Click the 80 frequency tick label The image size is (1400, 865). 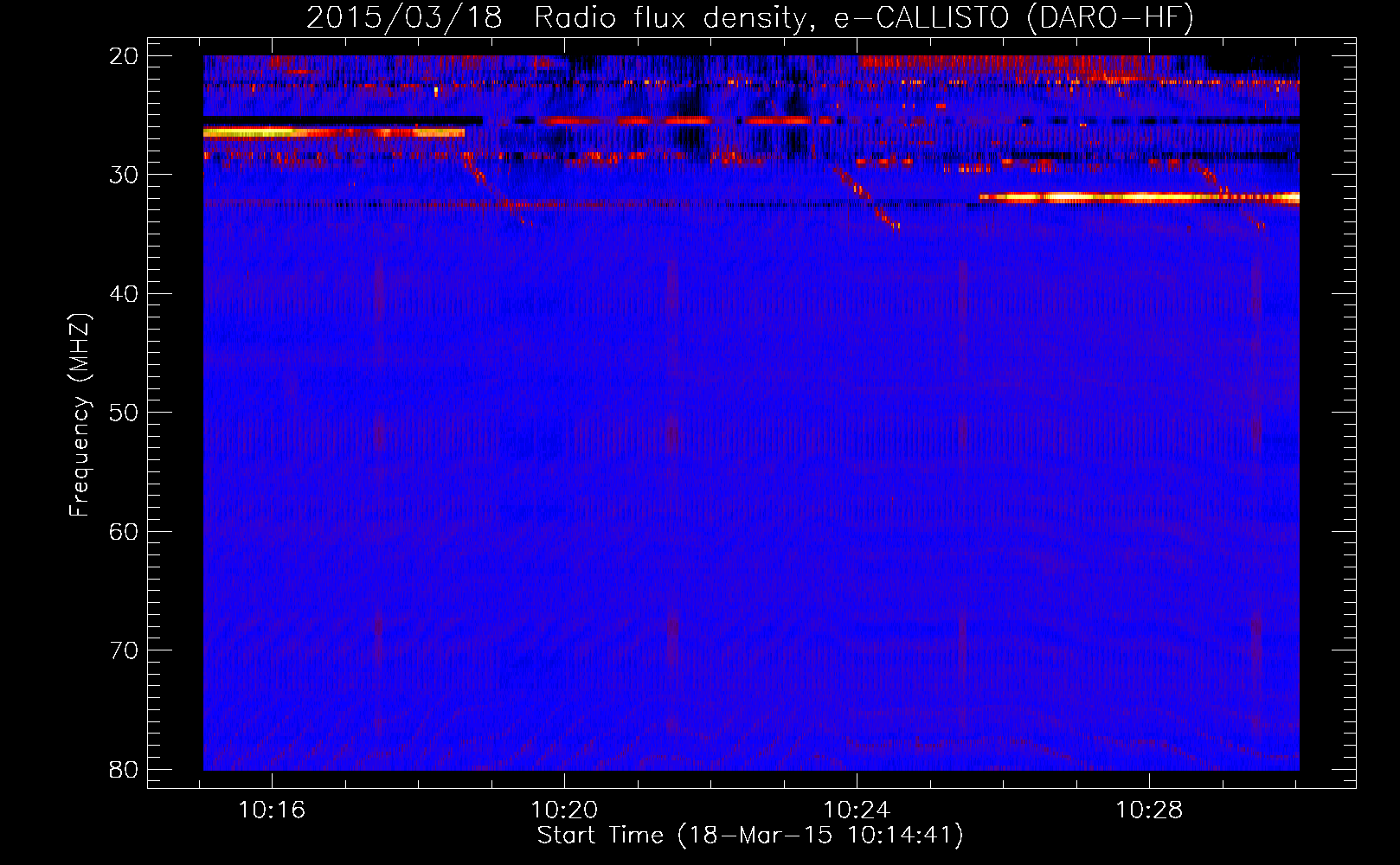pyautogui.click(x=124, y=770)
